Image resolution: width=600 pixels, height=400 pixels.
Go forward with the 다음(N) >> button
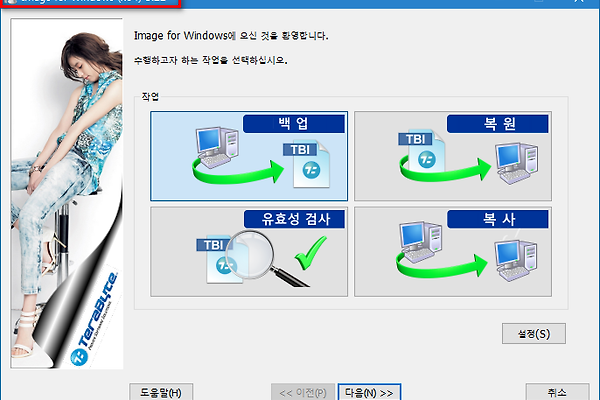[x=369, y=392]
